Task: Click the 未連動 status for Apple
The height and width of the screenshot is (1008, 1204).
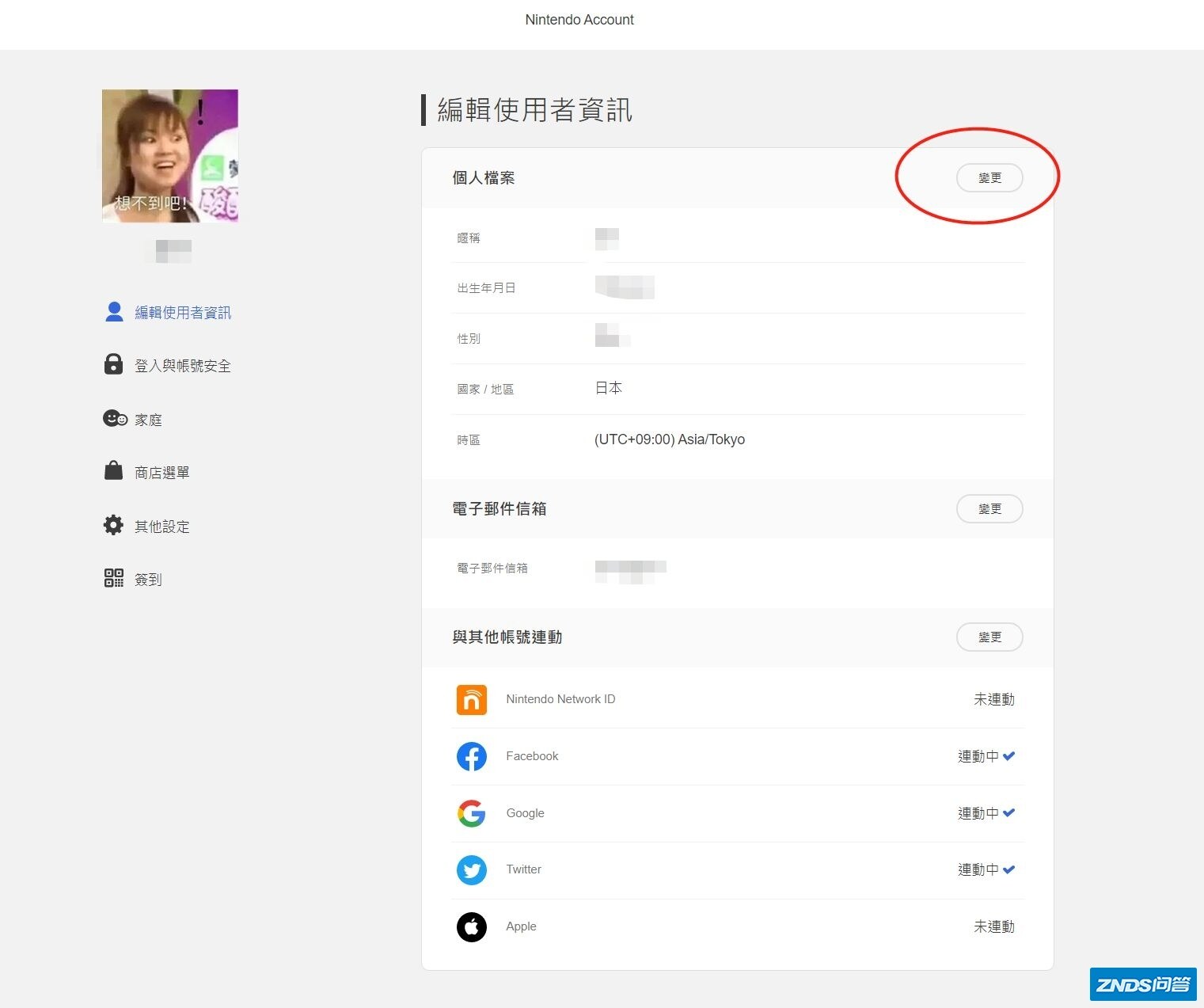Action: 994,926
